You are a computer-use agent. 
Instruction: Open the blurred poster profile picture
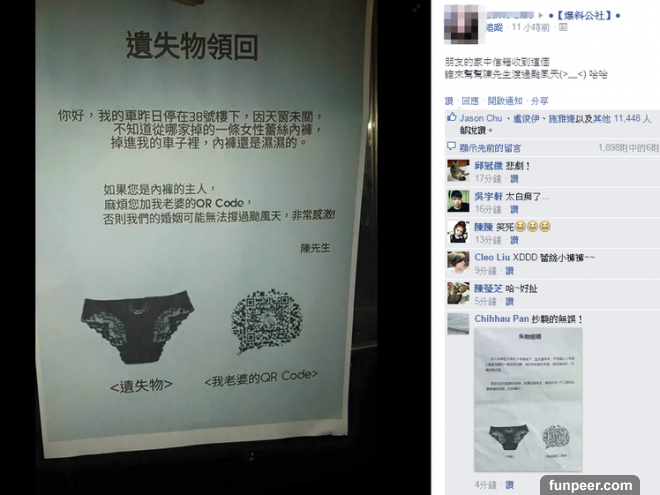click(x=462, y=23)
